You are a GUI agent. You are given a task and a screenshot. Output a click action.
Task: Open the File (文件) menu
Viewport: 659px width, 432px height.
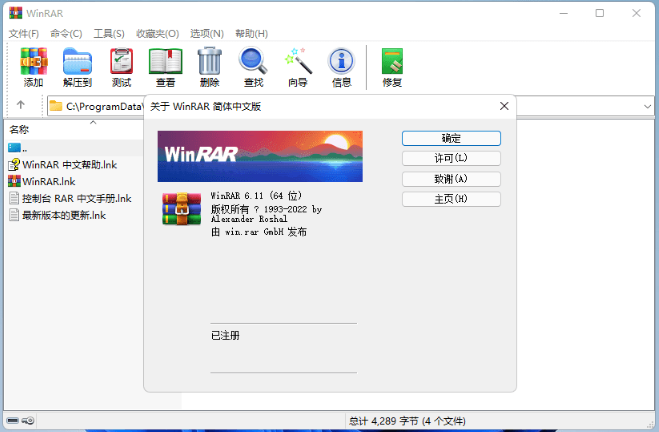click(24, 34)
